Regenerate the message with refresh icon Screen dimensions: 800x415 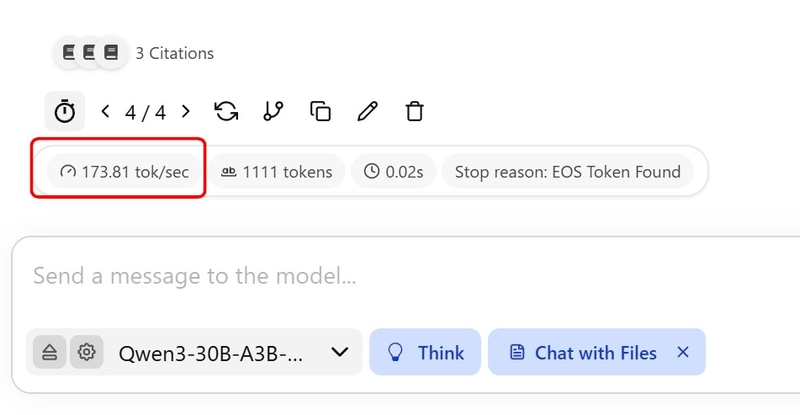coord(226,111)
